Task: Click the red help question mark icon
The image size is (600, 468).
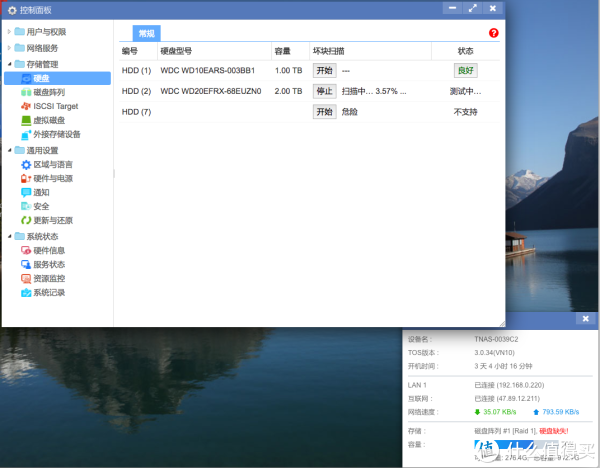Action: pos(493,33)
